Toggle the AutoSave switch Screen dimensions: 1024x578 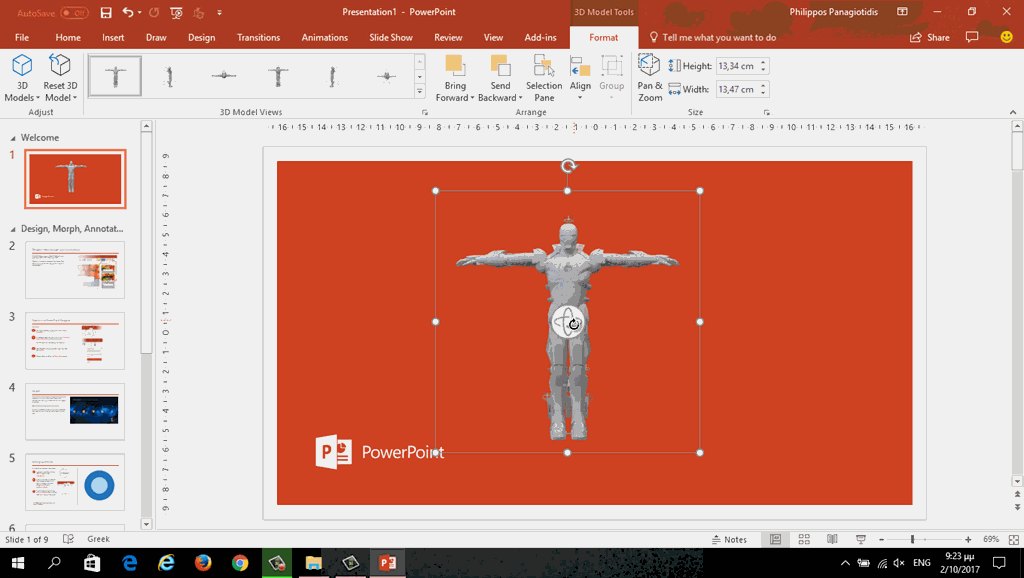pyautogui.click(x=74, y=13)
